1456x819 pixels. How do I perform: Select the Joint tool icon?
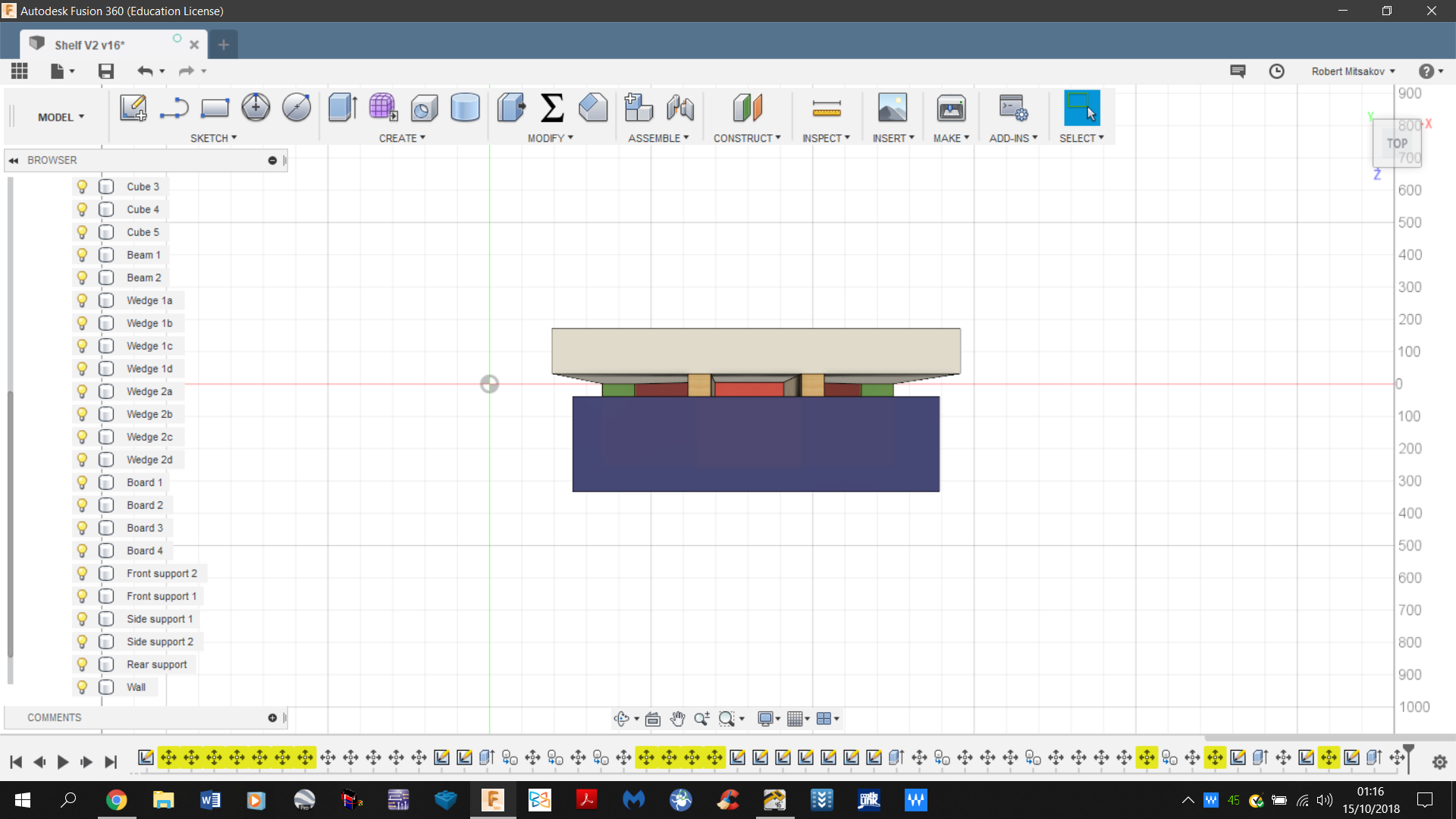[x=680, y=108]
